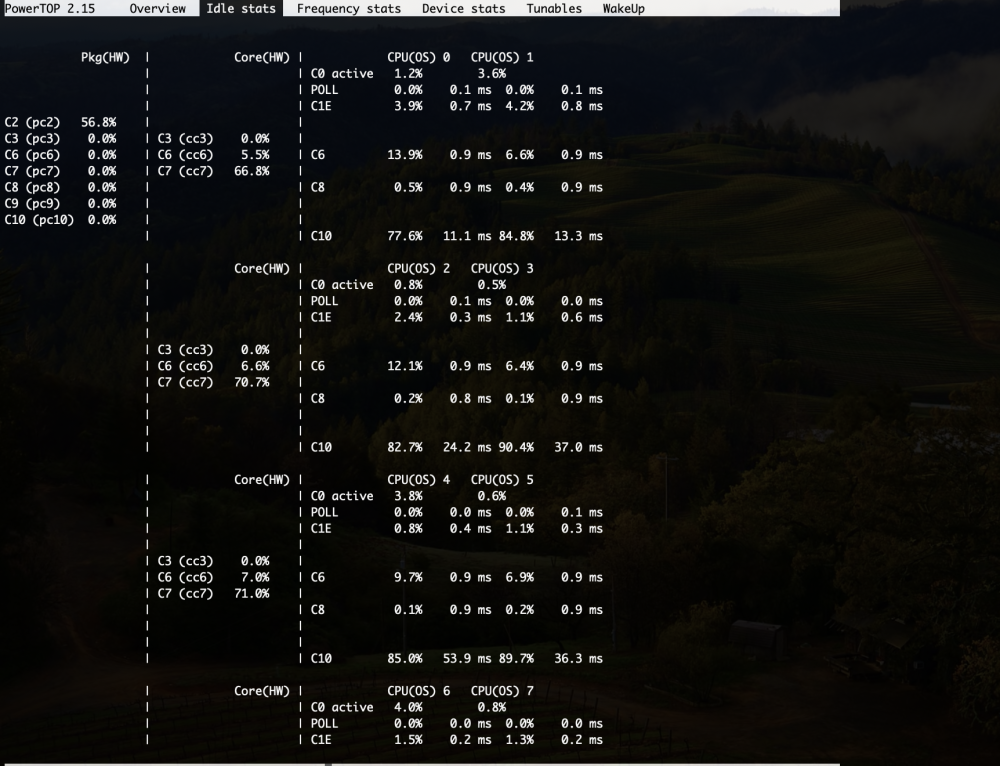This screenshot has height=766, width=1000.
Task: Click the 85.0% C10 residency value
Action: tap(405, 658)
